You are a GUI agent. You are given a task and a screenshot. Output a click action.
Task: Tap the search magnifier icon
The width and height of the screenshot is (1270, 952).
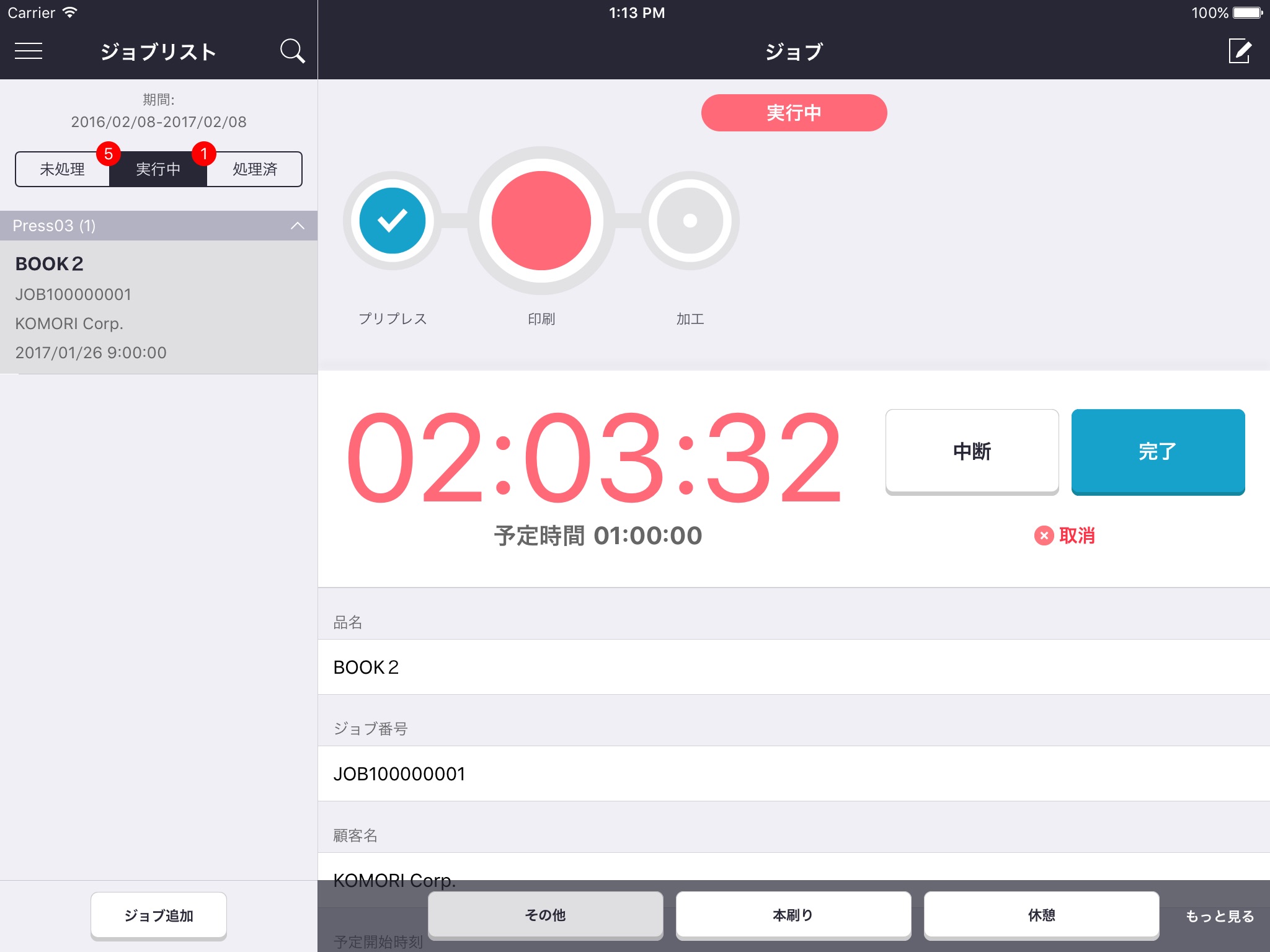coord(292,51)
